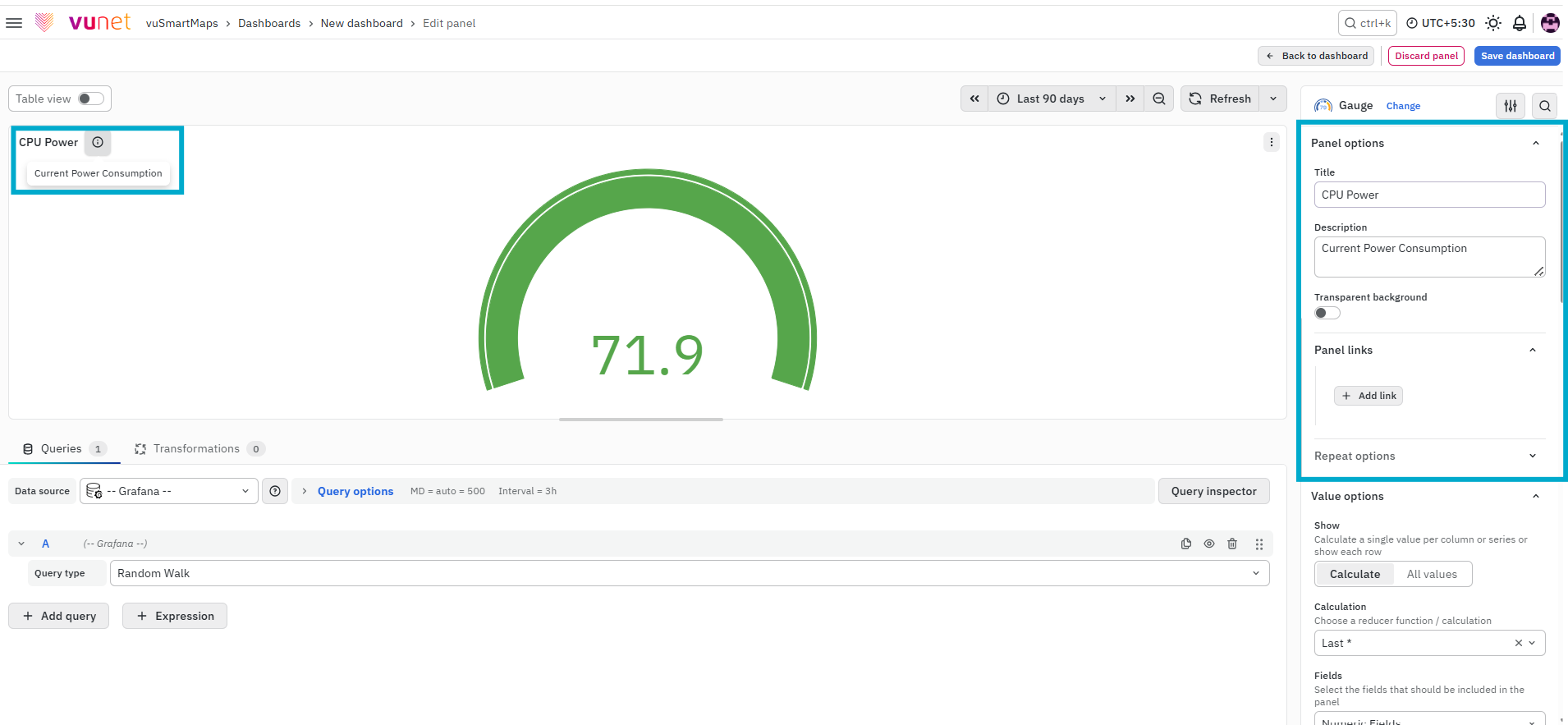Image resolution: width=1568 pixels, height=725 pixels.
Task: Click the Refresh button
Action: [x=1220, y=99]
